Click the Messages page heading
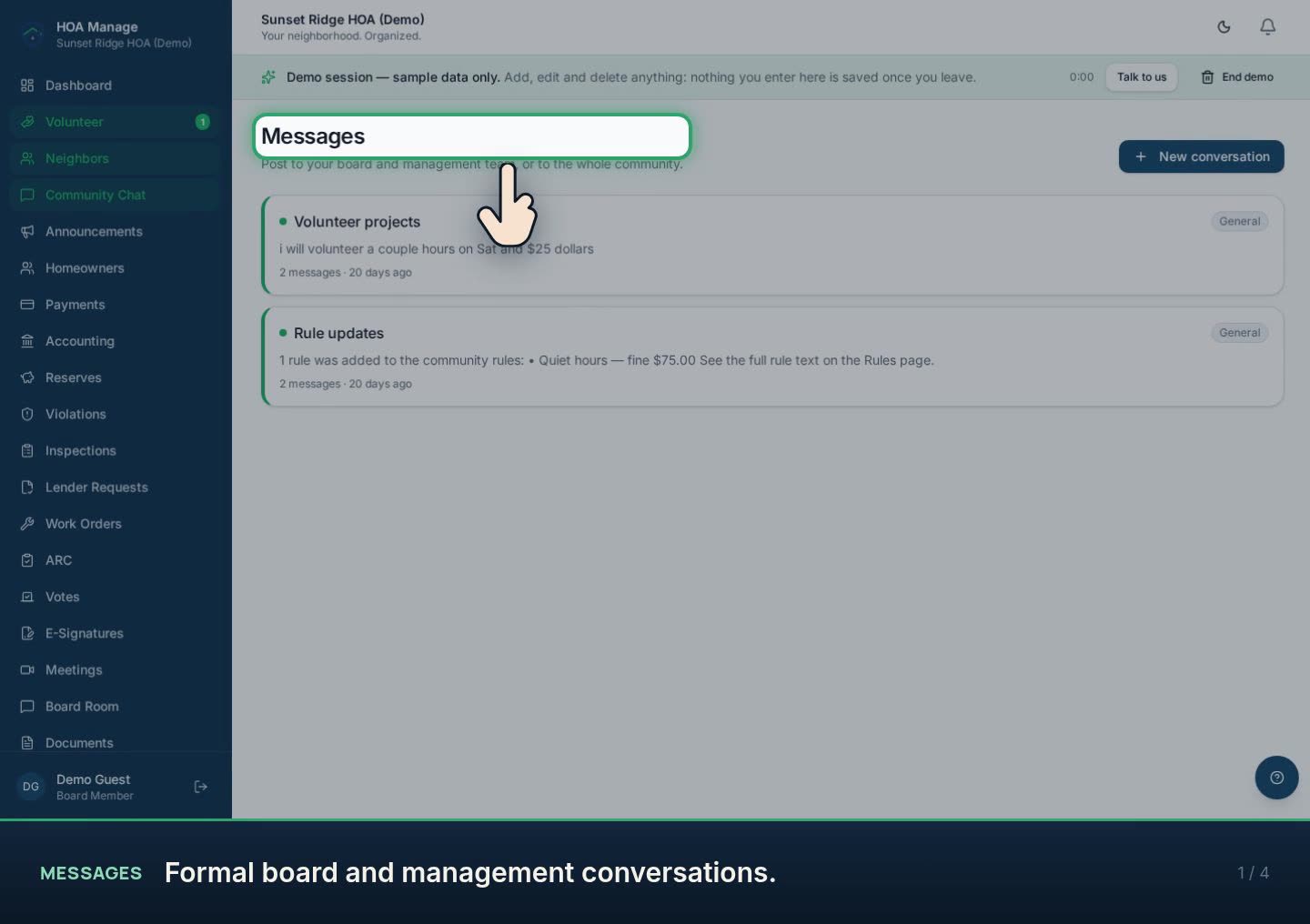This screenshot has height=924, width=1310. (x=313, y=136)
